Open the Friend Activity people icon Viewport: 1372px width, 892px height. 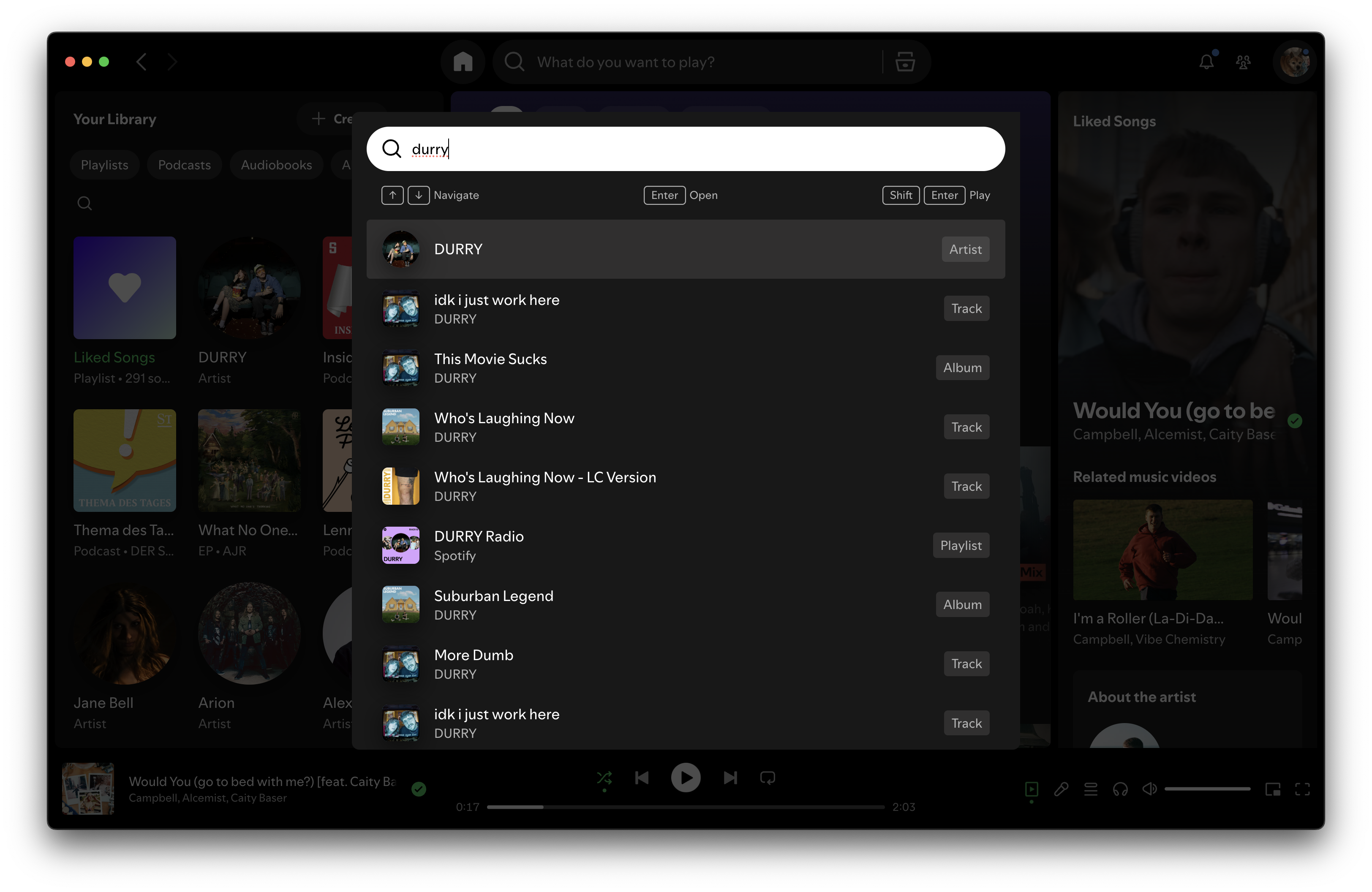click(1244, 62)
